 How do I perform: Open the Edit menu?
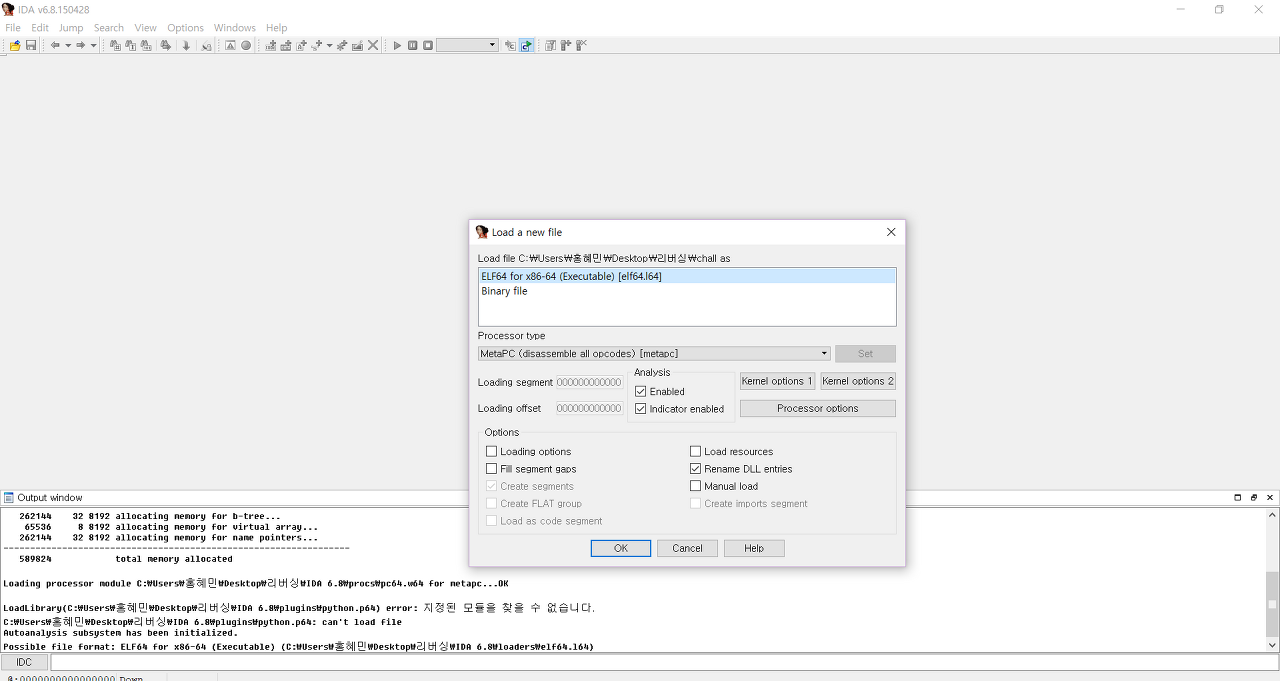click(40, 28)
